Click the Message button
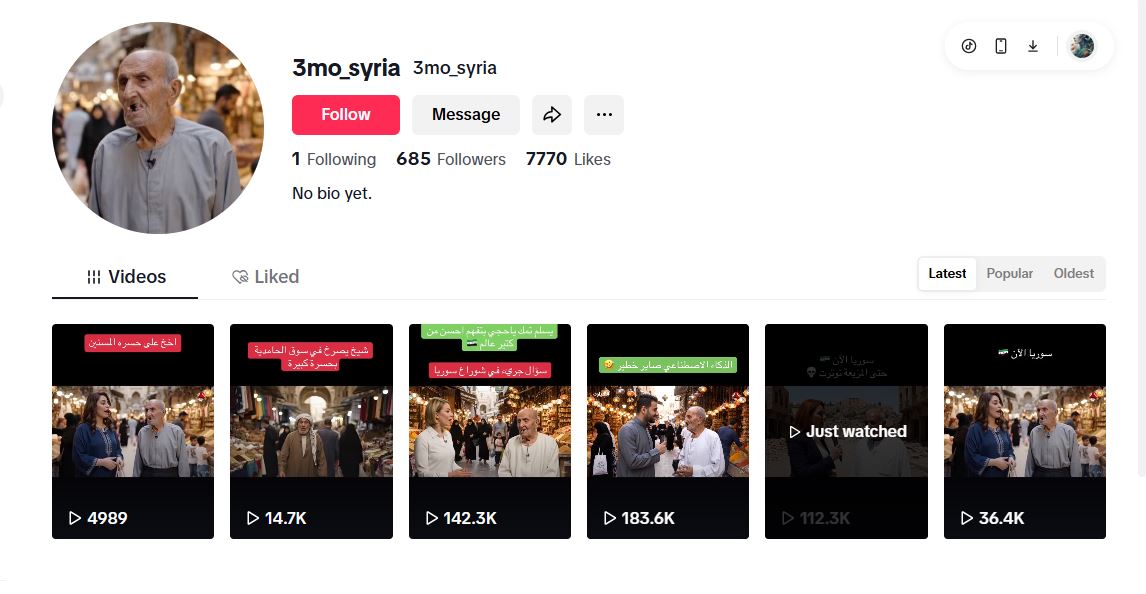Screen dimensions: 1146x594 pyautogui.click(x=466, y=115)
